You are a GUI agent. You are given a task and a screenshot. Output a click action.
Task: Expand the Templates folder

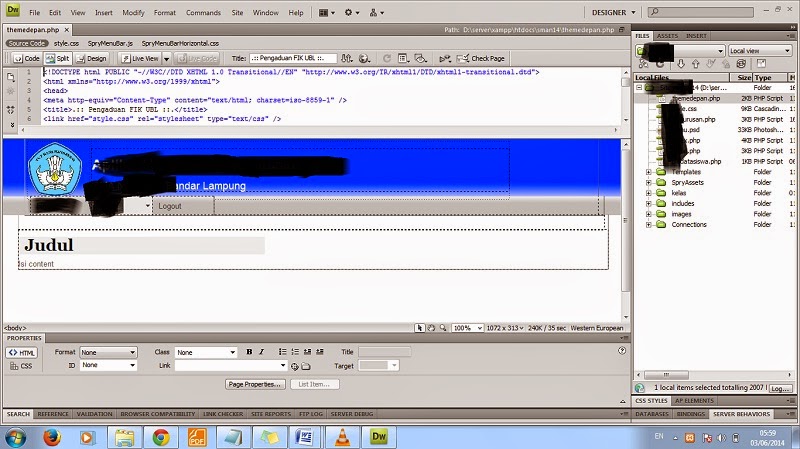[x=648, y=172]
